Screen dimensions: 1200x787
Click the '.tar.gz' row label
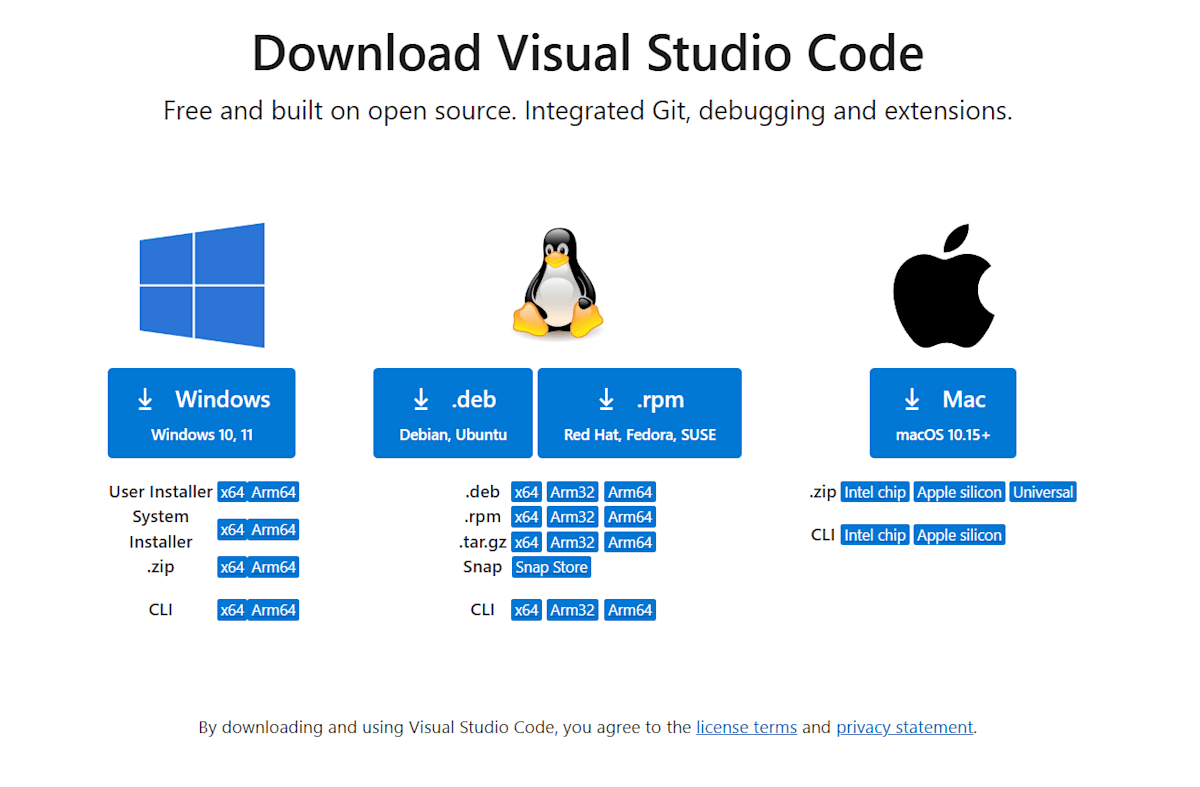[x=483, y=542]
